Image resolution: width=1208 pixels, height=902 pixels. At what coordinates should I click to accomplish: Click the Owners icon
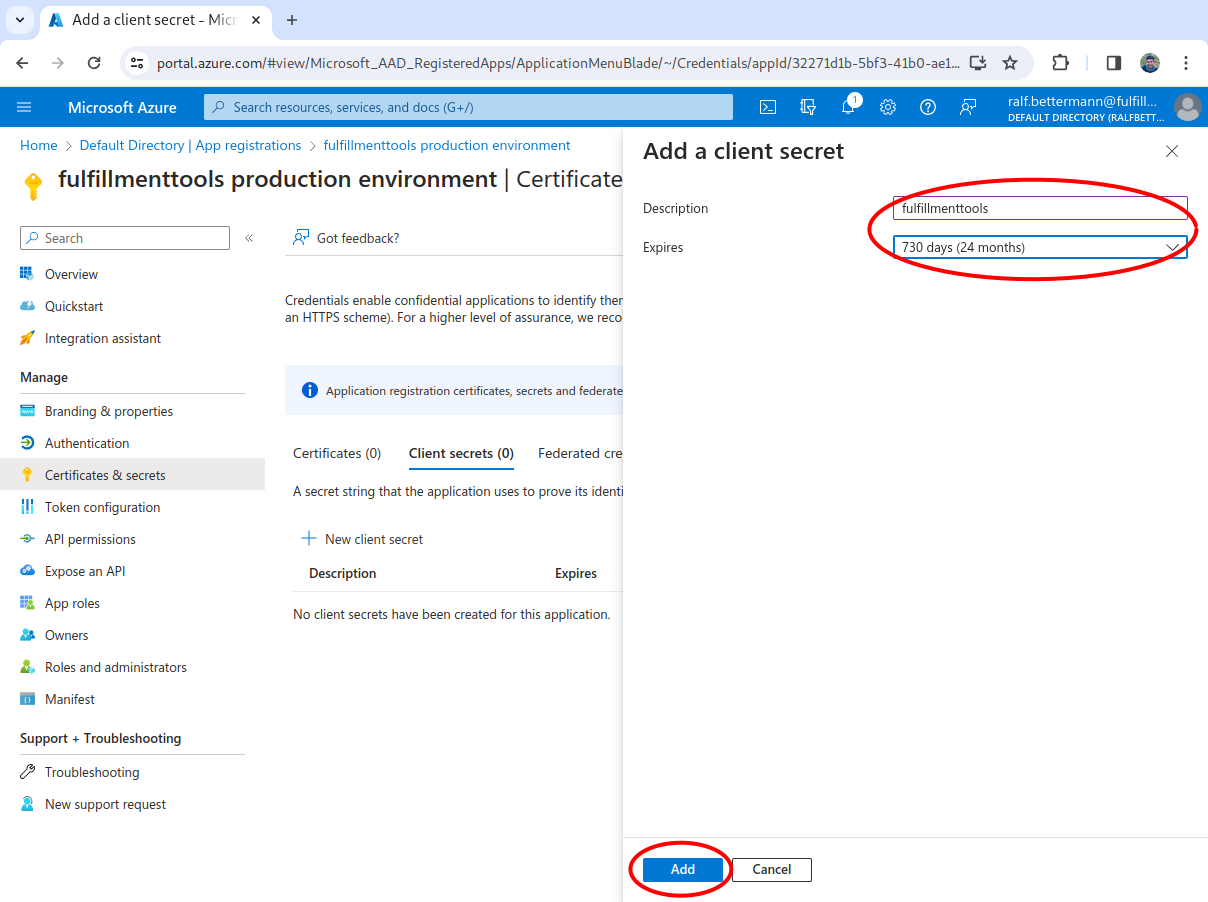pyautogui.click(x=27, y=635)
